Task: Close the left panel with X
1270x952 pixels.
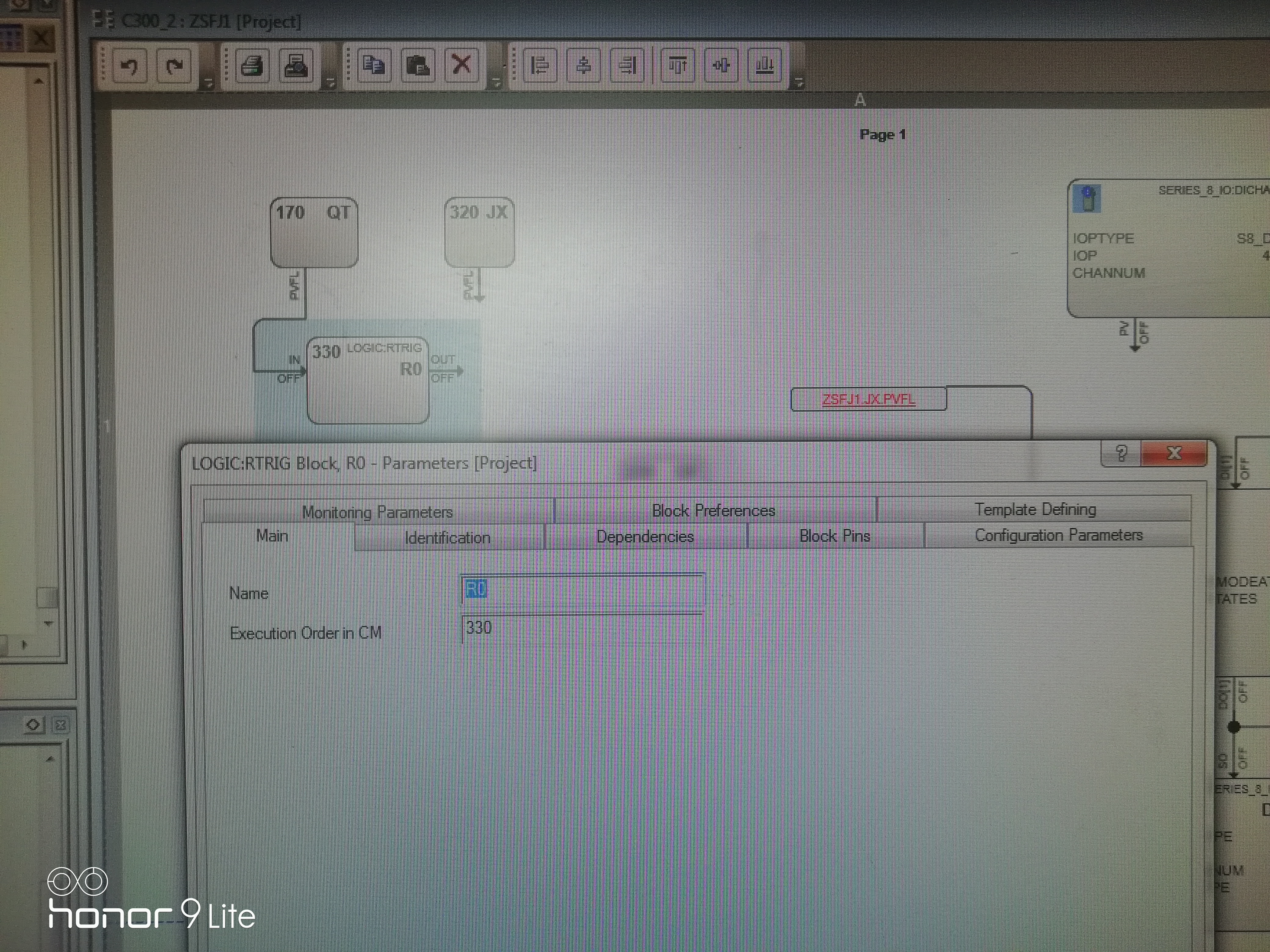Action: [41, 39]
